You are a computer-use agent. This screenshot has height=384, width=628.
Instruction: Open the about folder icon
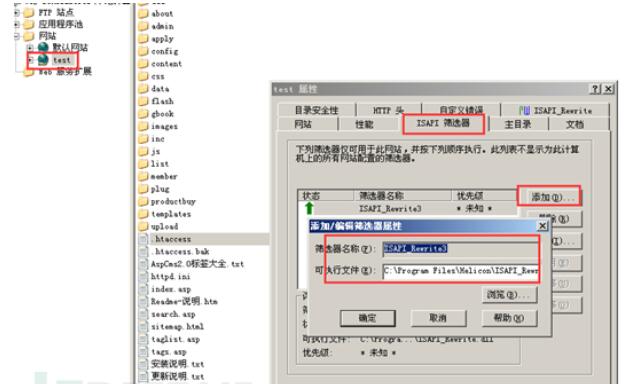pos(143,14)
